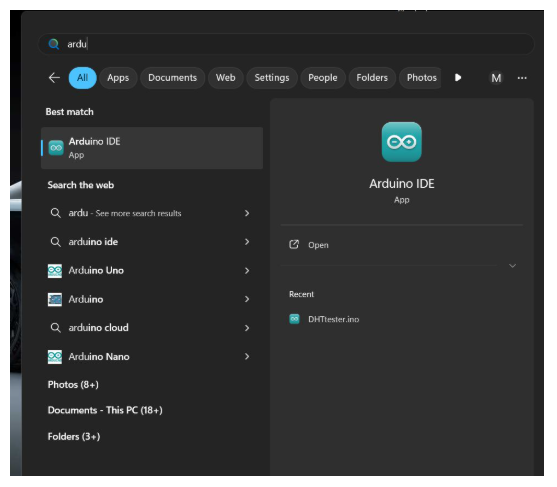Switch to the Documents filter tab
The image size is (557, 487).
pos(172,78)
